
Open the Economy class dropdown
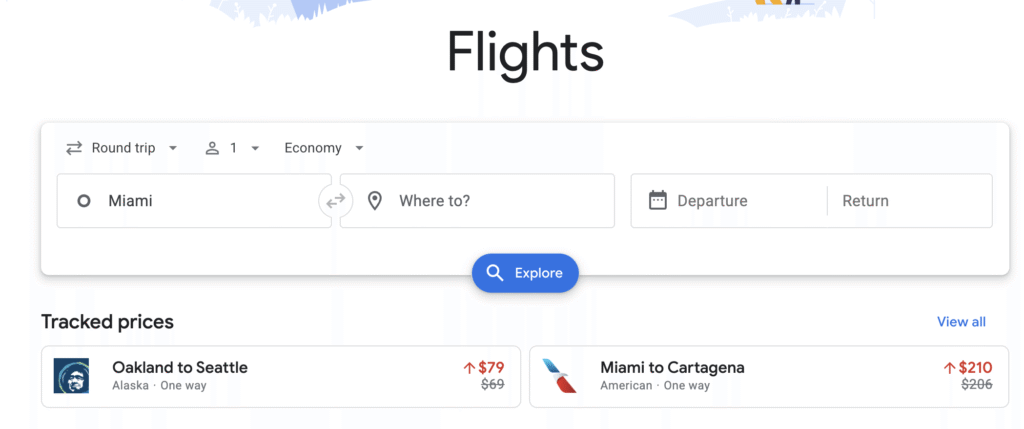pyautogui.click(x=323, y=148)
